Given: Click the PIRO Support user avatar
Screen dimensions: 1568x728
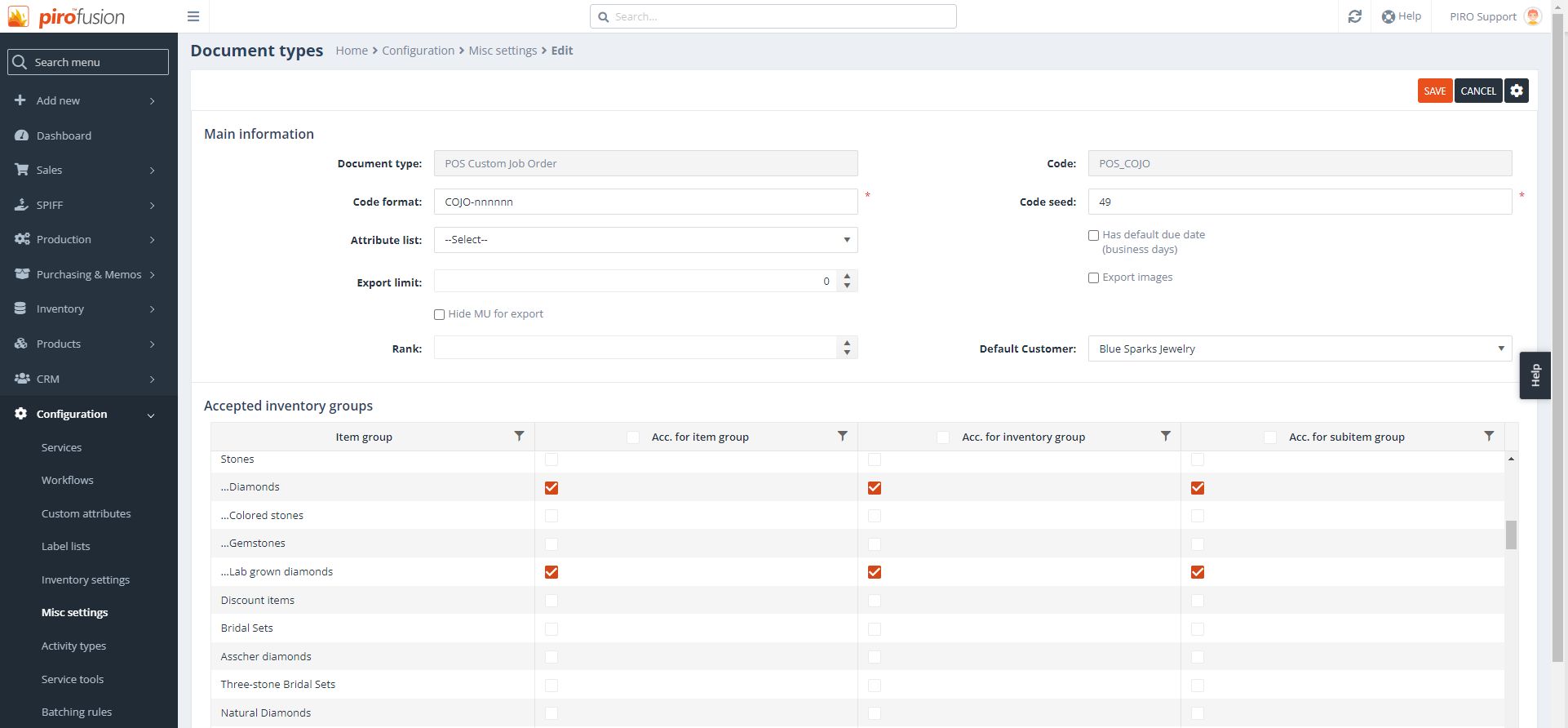Looking at the screenshot, I should (1533, 16).
